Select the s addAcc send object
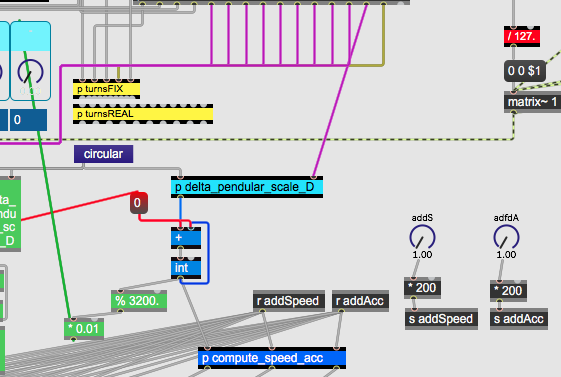 (519, 319)
